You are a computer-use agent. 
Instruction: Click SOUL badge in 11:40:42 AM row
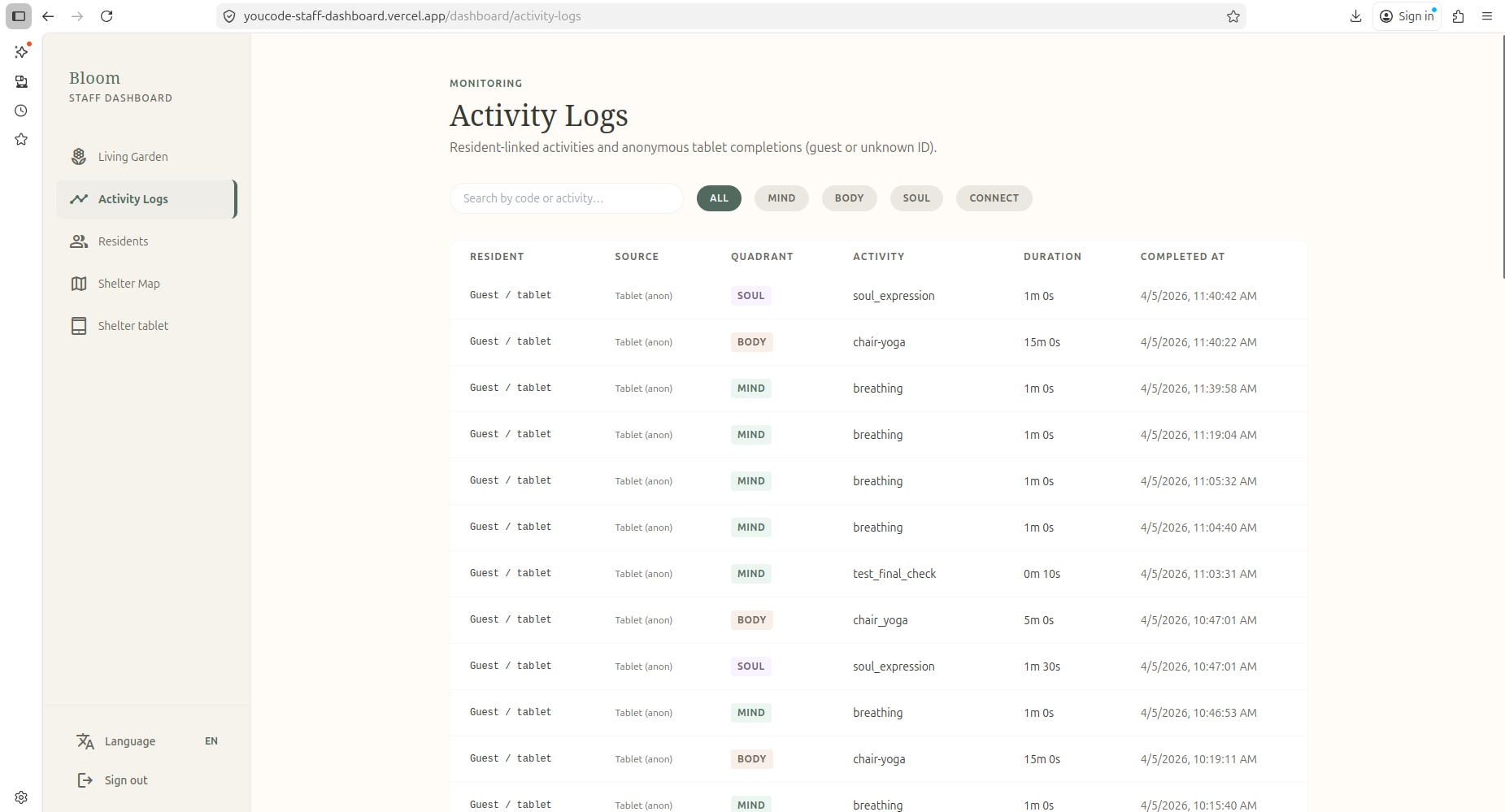click(x=750, y=296)
